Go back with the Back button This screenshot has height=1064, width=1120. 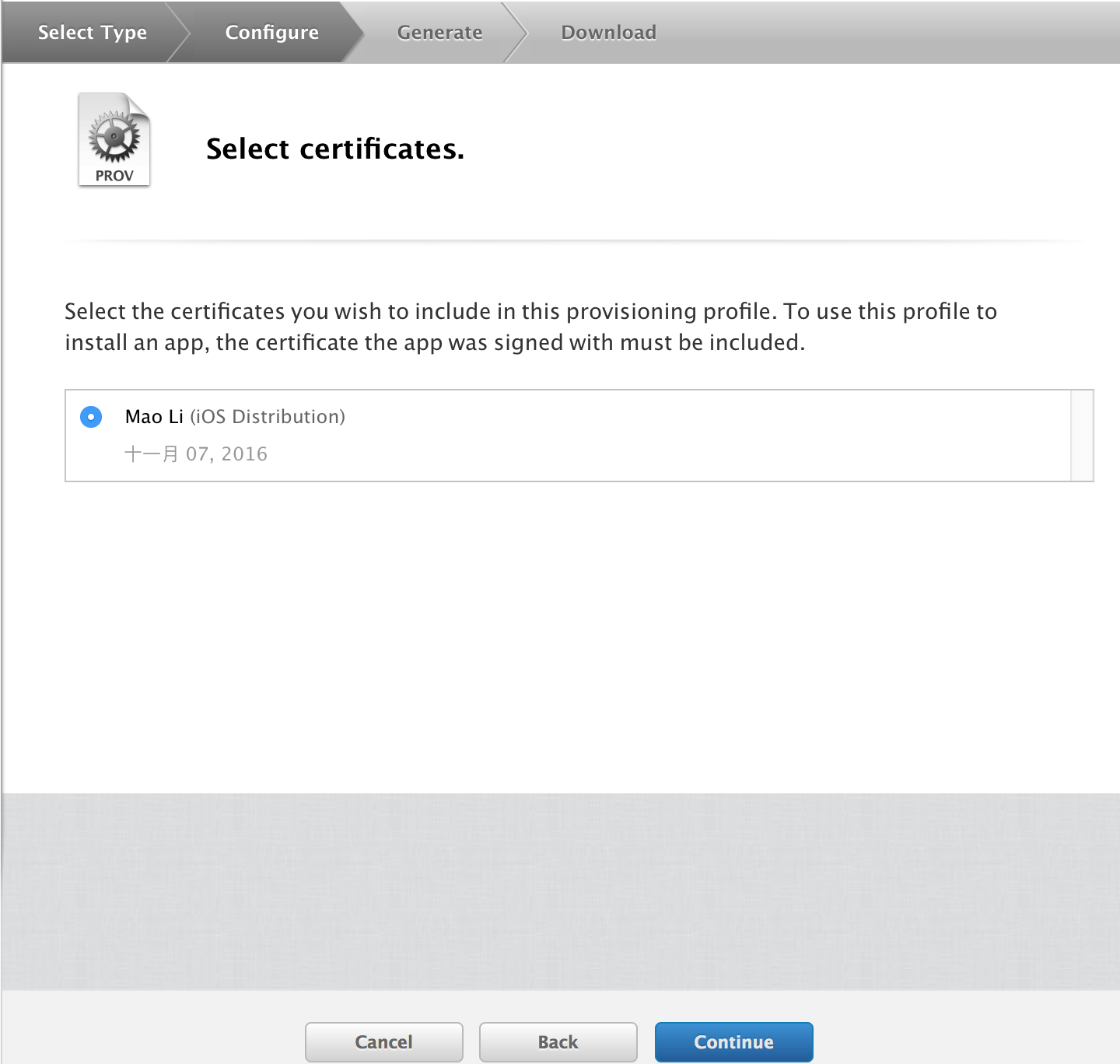click(558, 1041)
